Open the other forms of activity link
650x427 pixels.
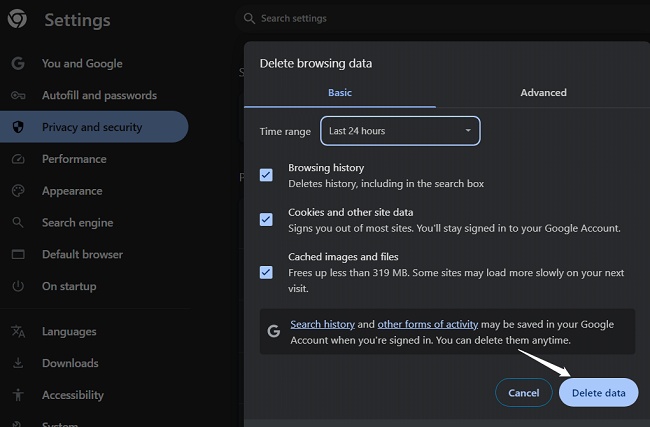(x=428, y=324)
